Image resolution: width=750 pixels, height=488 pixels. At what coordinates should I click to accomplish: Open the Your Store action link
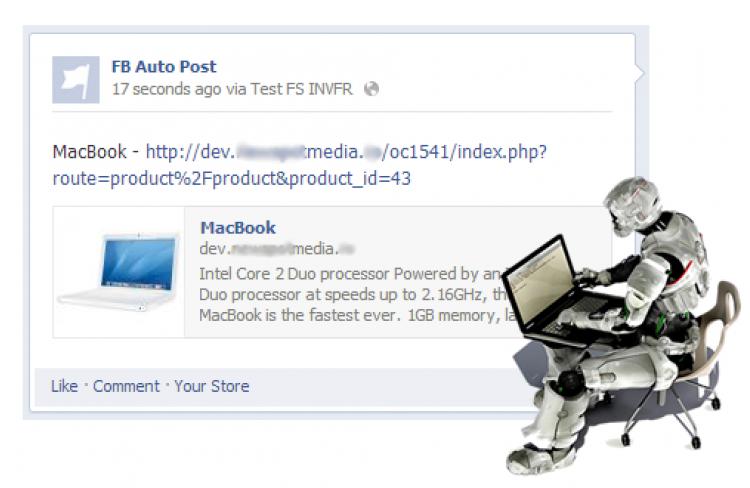[x=211, y=386]
